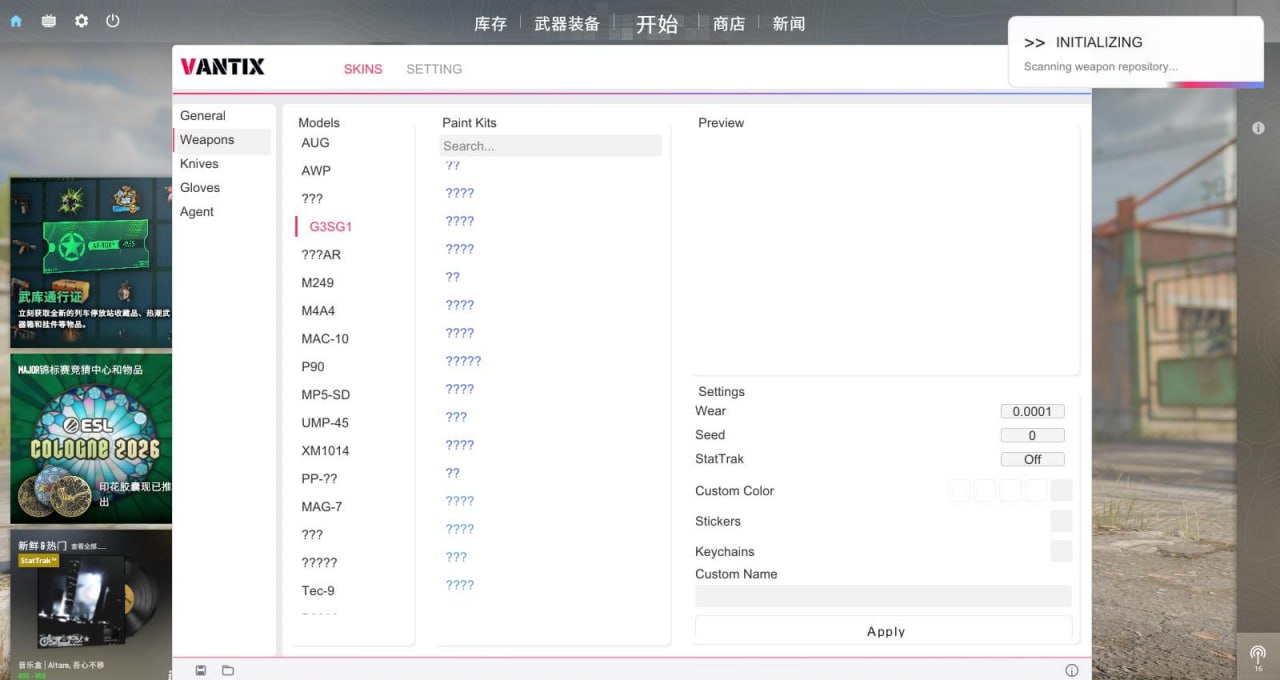1280x680 pixels.
Task: Select P90 in Models list
Action: point(313,367)
